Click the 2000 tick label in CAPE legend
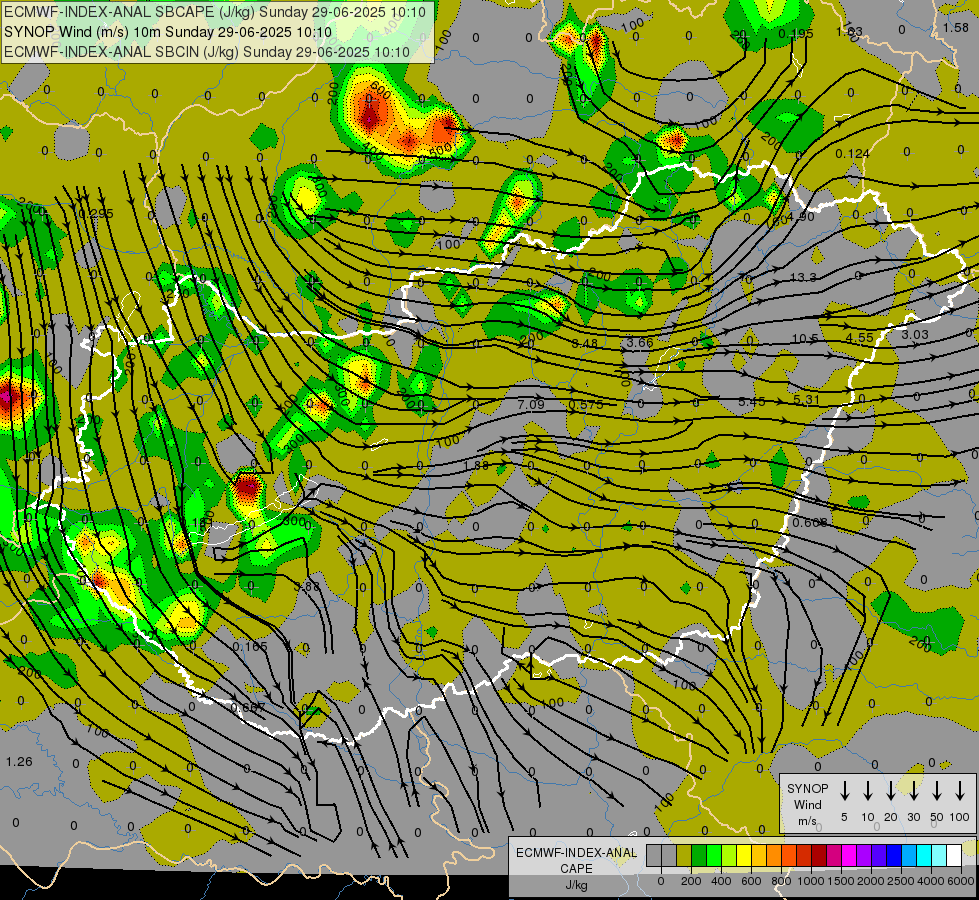Image resolution: width=979 pixels, height=900 pixels. tap(871, 881)
